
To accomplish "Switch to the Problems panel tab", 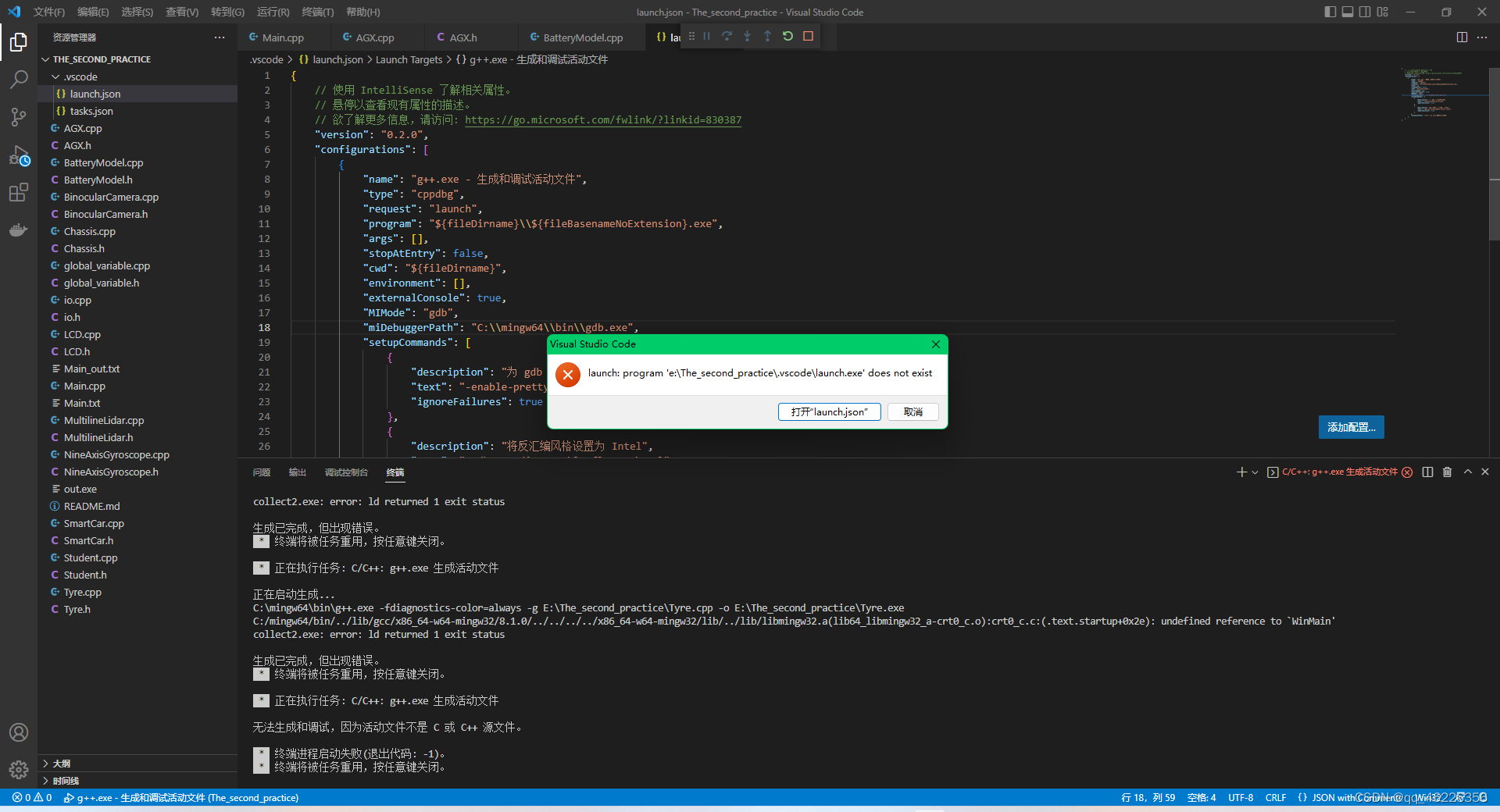I will 262,472.
